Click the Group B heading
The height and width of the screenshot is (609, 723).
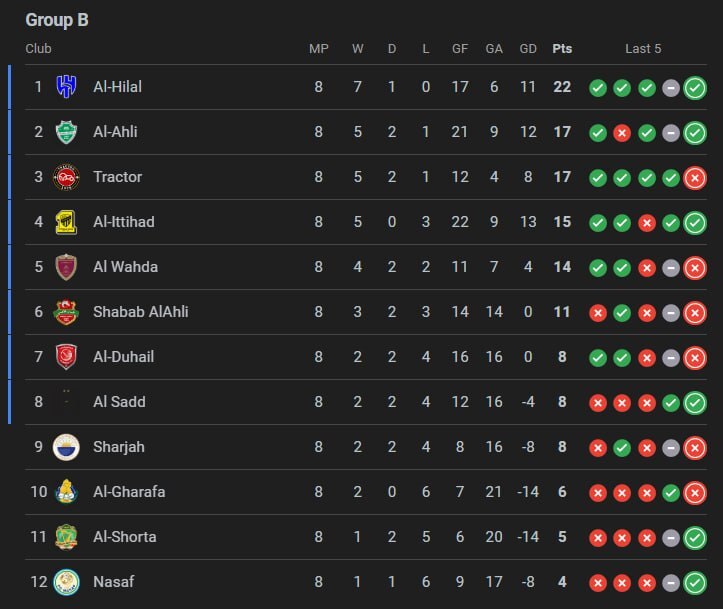[x=57, y=20]
